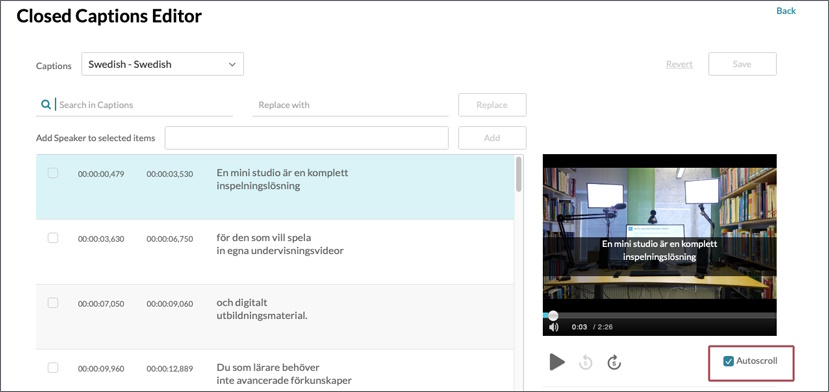
Task: Mute the video volume
Action: pos(554,327)
